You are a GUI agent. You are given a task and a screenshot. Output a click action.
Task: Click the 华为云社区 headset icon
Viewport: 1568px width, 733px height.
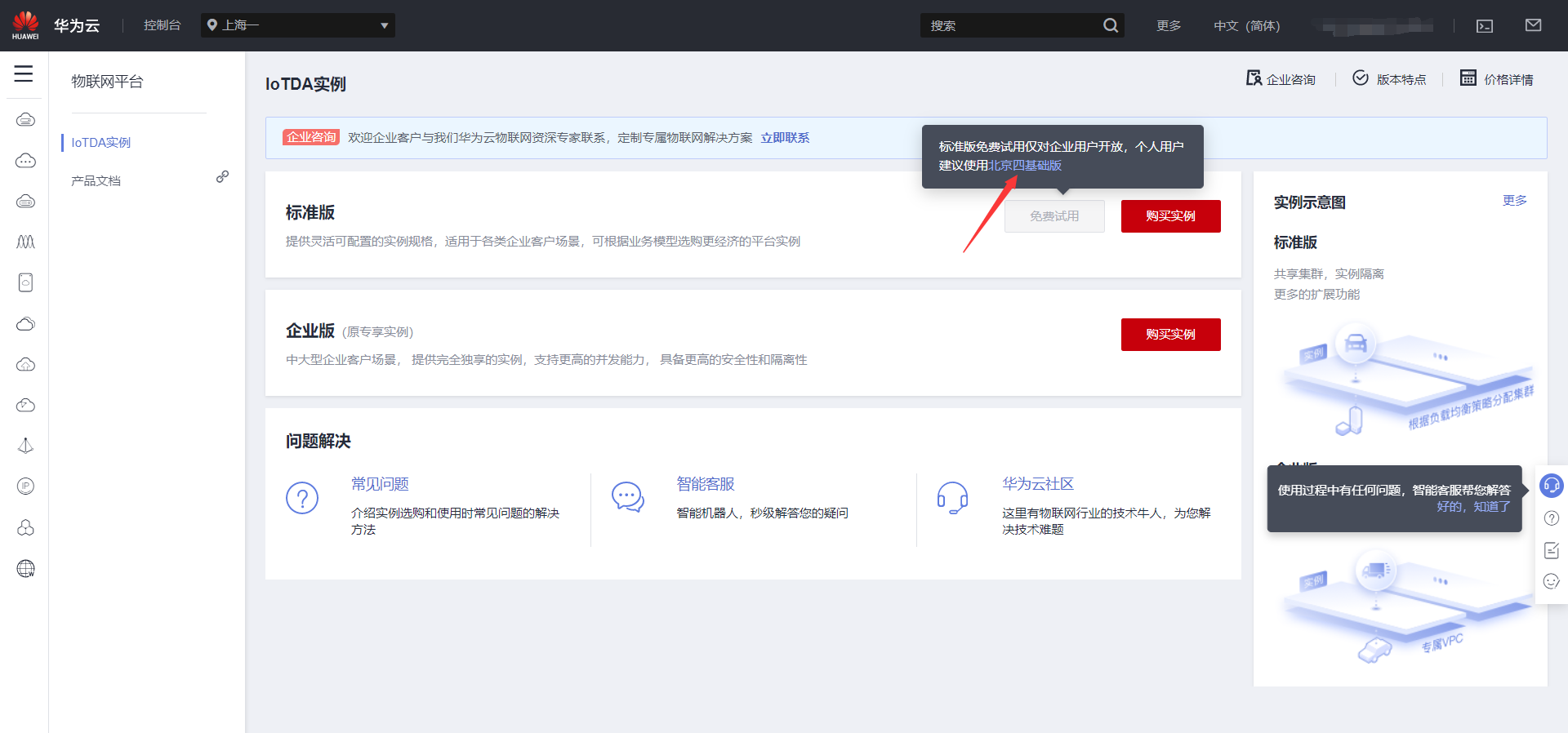pyautogui.click(x=952, y=497)
